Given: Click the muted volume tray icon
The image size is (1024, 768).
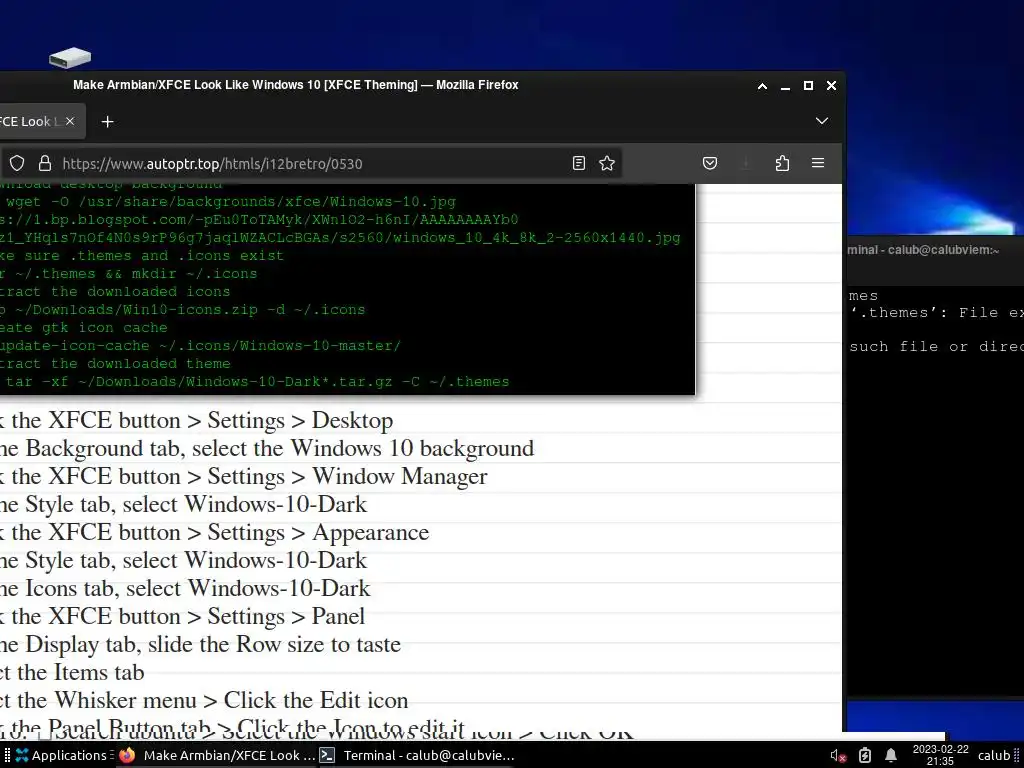Looking at the screenshot, I should [x=839, y=756].
